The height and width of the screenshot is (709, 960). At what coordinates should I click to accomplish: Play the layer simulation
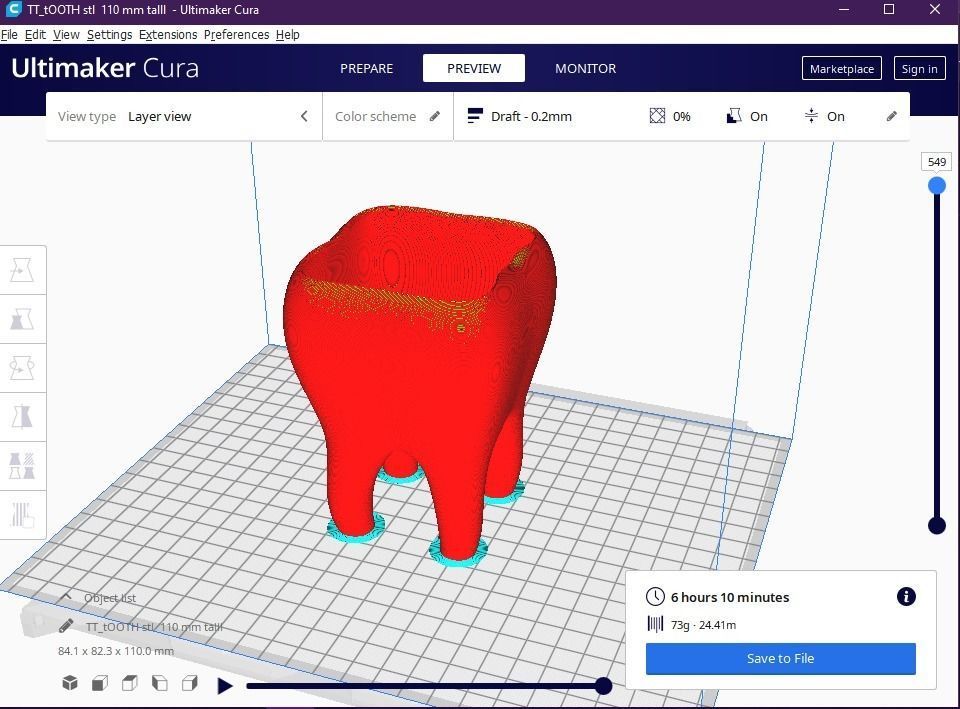pyautogui.click(x=225, y=686)
